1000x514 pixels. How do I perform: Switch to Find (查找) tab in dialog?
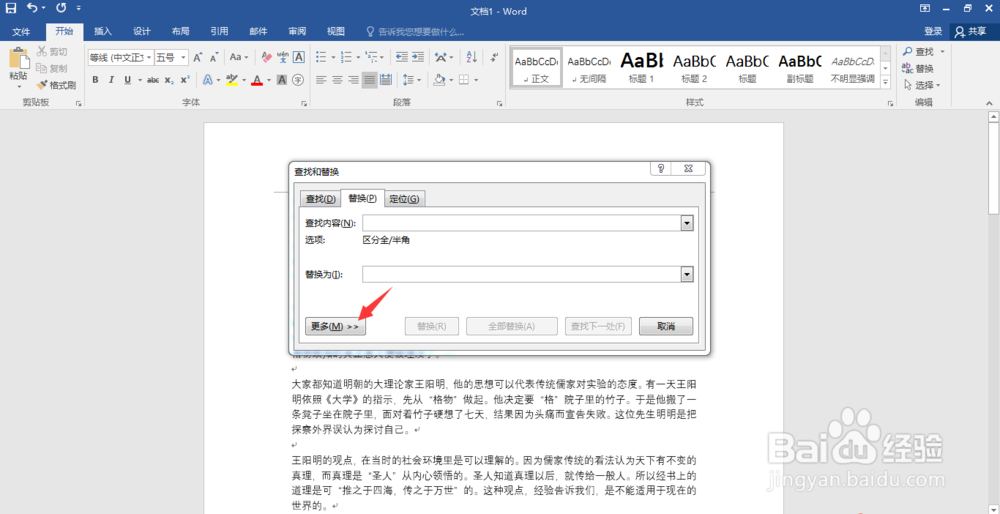click(320, 199)
